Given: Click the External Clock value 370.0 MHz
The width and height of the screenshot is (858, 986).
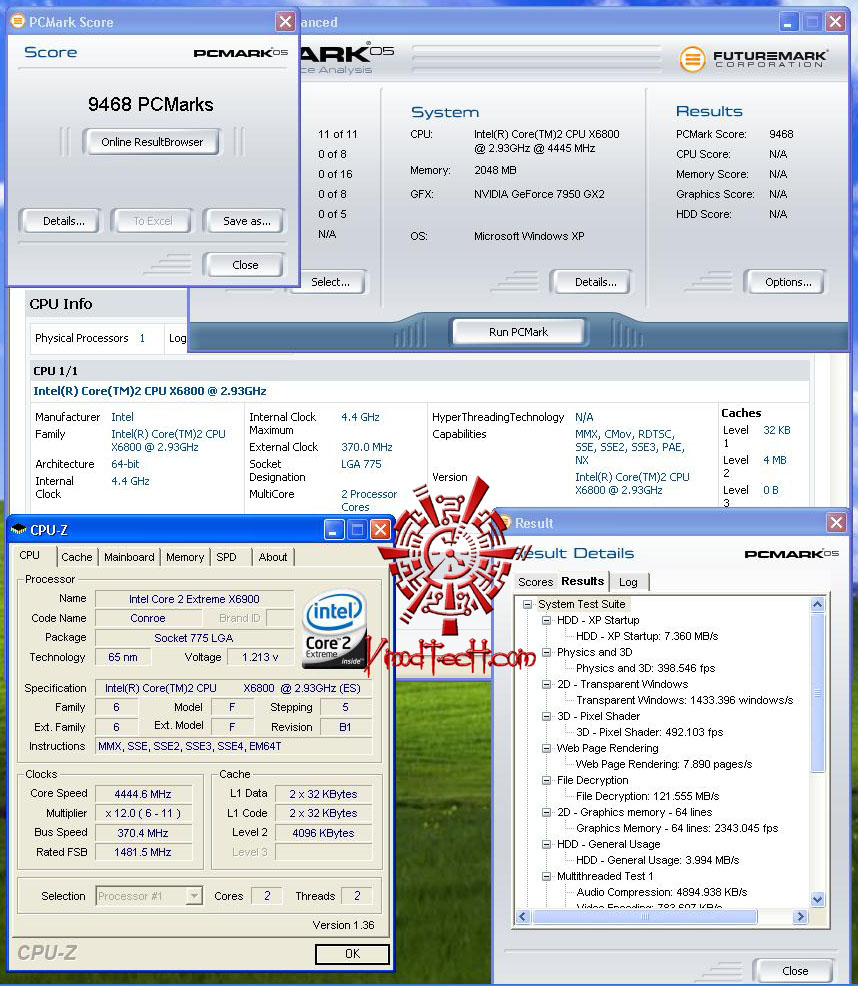Looking at the screenshot, I should click(367, 447).
